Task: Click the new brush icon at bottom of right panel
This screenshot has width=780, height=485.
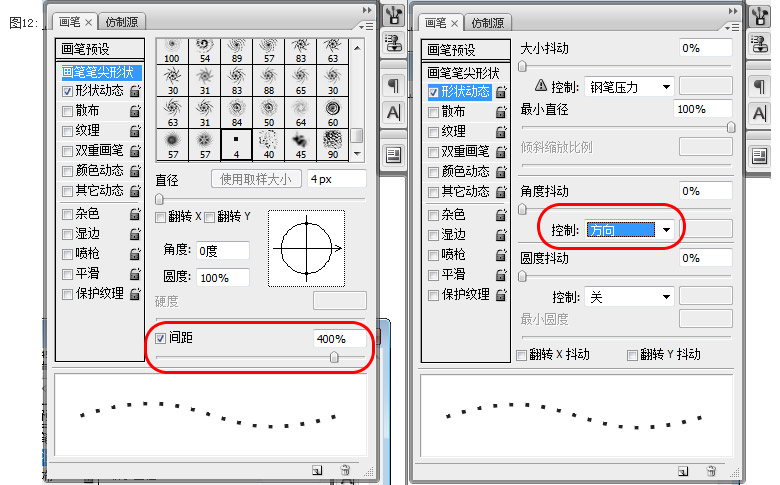Action: [x=683, y=469]
